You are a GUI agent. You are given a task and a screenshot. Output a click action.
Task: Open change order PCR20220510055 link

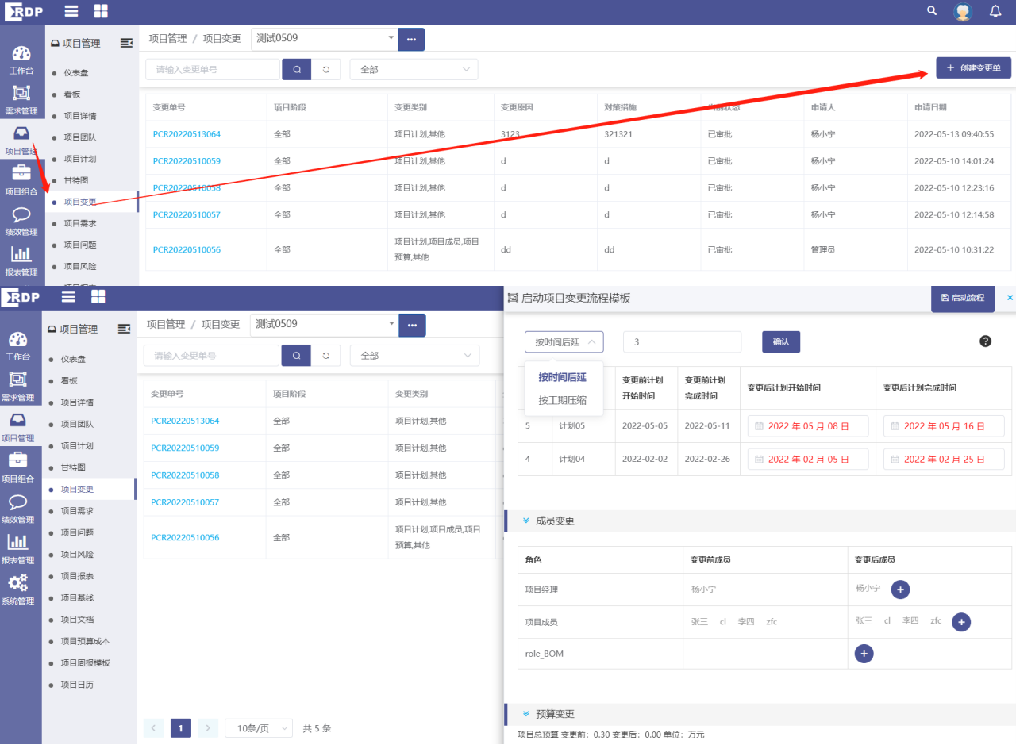[187, 250]
